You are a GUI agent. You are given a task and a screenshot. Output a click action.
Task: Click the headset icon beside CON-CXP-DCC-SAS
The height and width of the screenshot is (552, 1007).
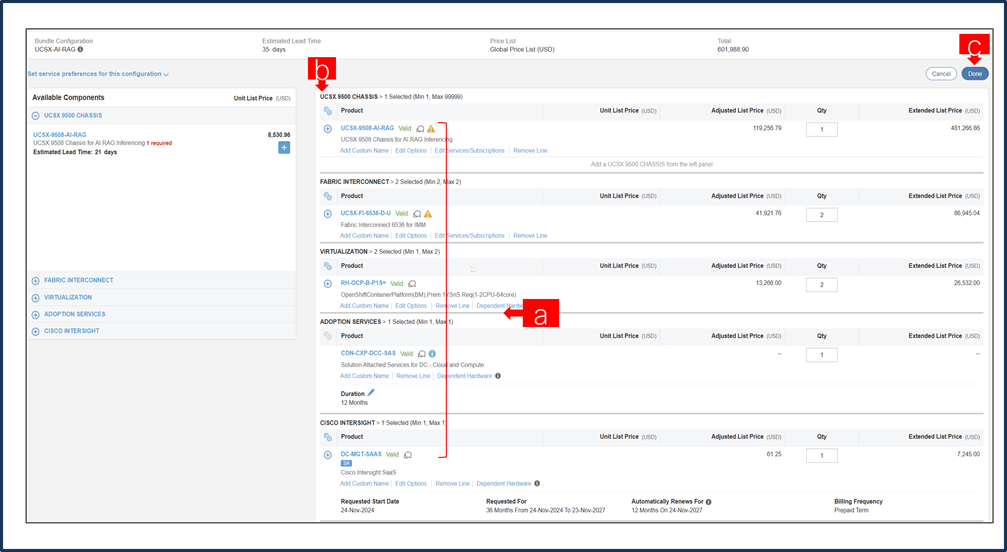421,354
